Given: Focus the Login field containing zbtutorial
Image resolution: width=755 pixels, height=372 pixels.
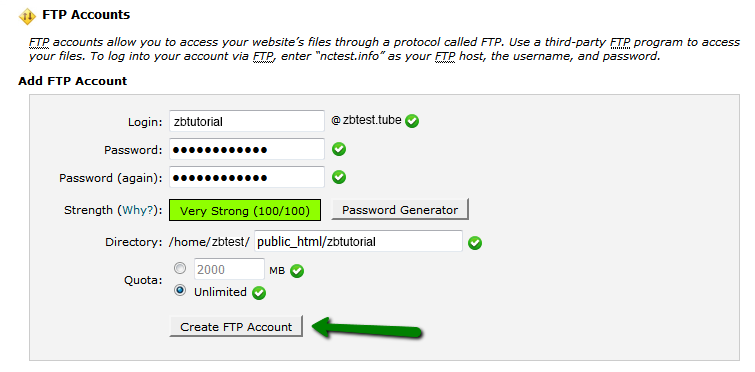Looking at the screenshot, I should pyautogui.click(x=247, y=121).
